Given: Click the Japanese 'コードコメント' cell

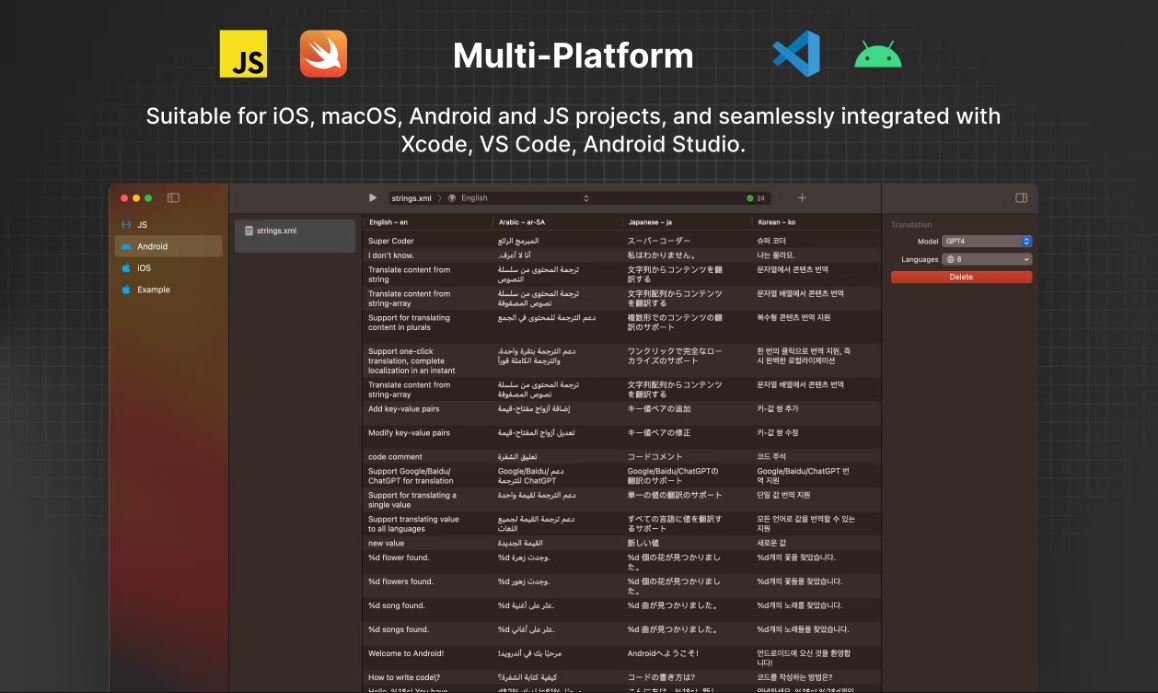Looking at the screenshot, I should 655,457.
